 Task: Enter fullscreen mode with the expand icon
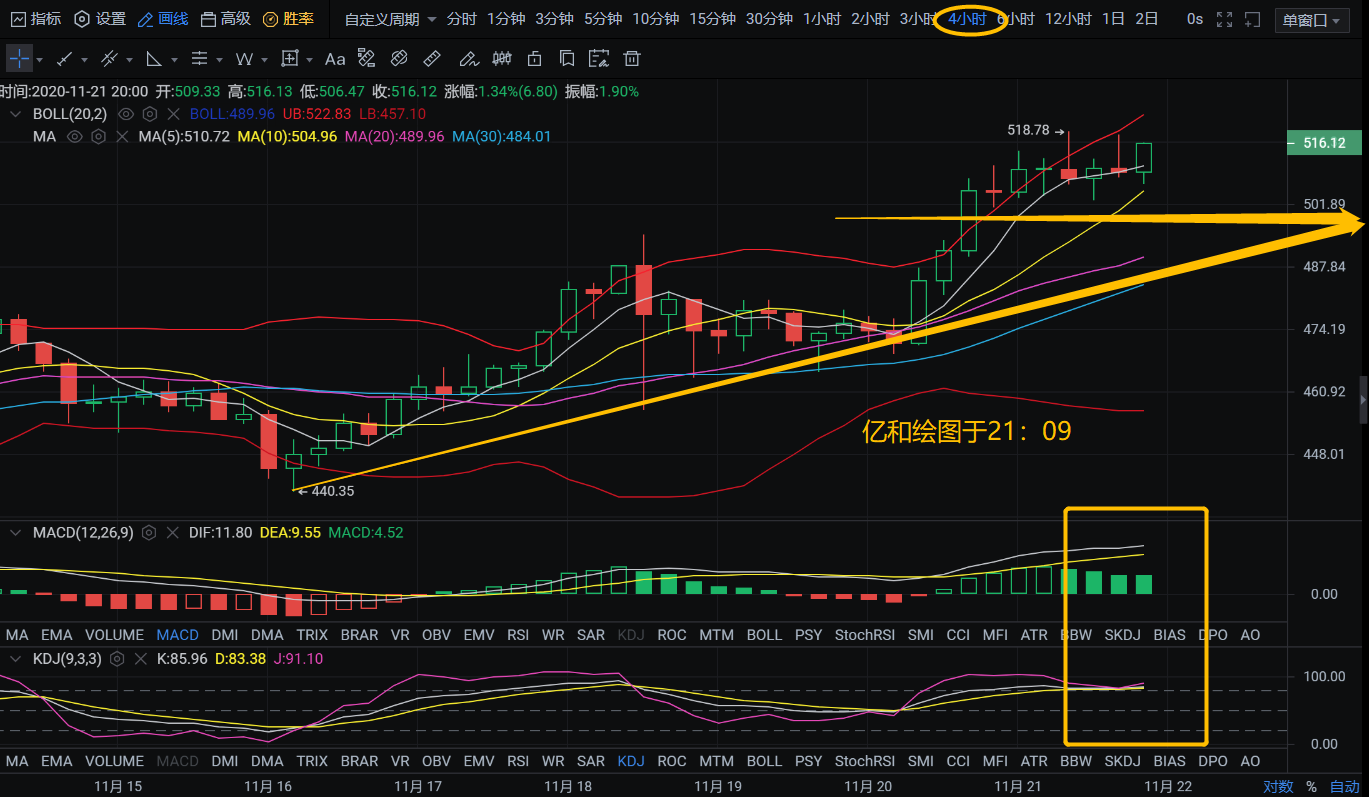click(x=1224, y=19)
